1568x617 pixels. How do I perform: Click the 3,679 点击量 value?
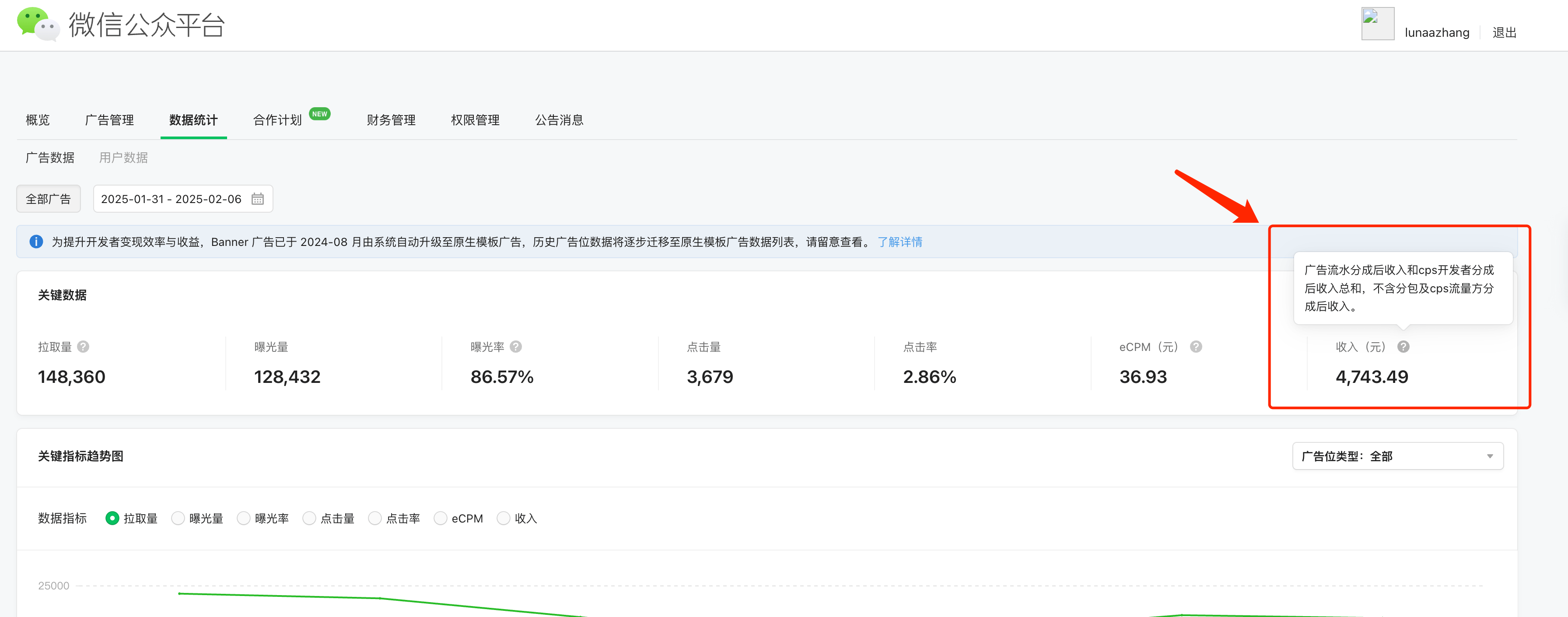coord(710,377)
